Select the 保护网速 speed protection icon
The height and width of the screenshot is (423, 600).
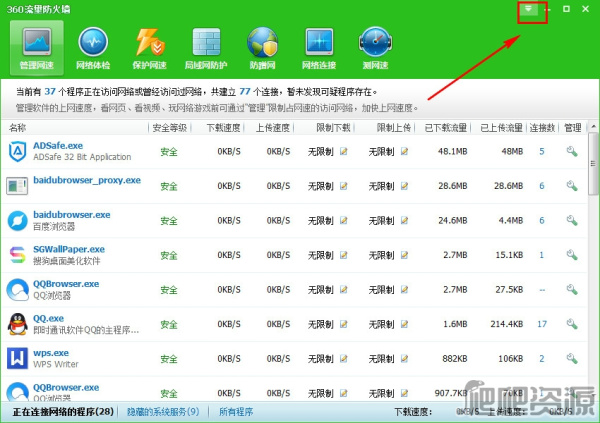click(150, 47)
